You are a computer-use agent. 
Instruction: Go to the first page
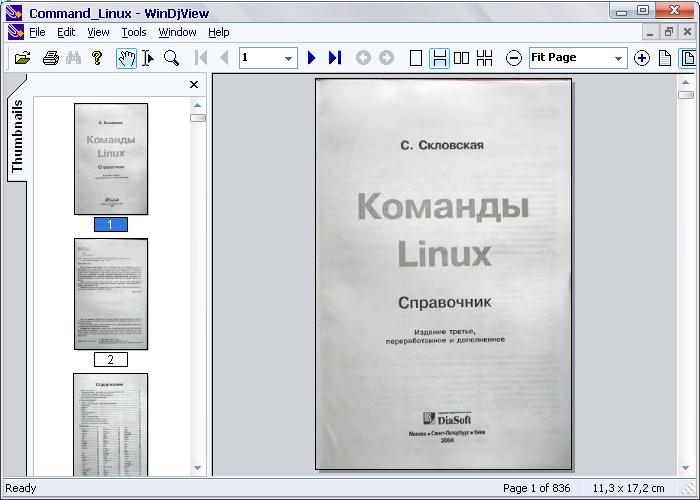(x=201, y=58)
